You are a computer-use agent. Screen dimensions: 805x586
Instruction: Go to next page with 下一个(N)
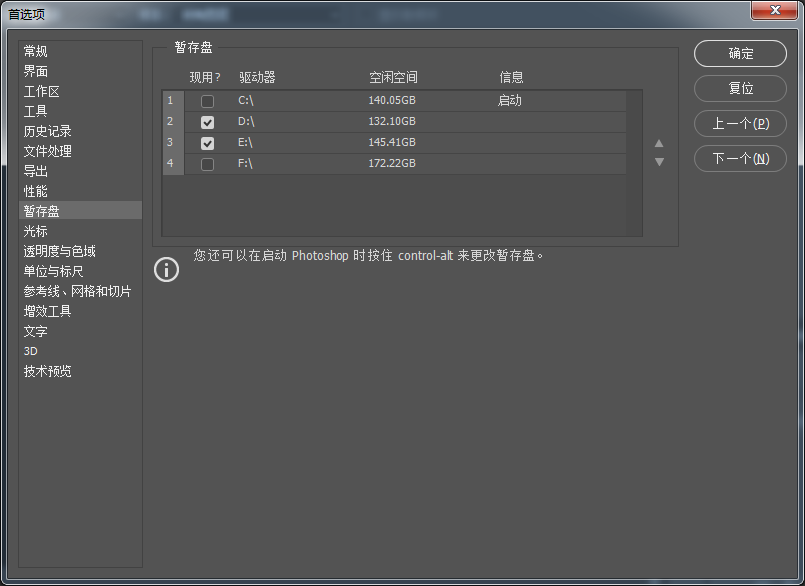pos(740,158)
